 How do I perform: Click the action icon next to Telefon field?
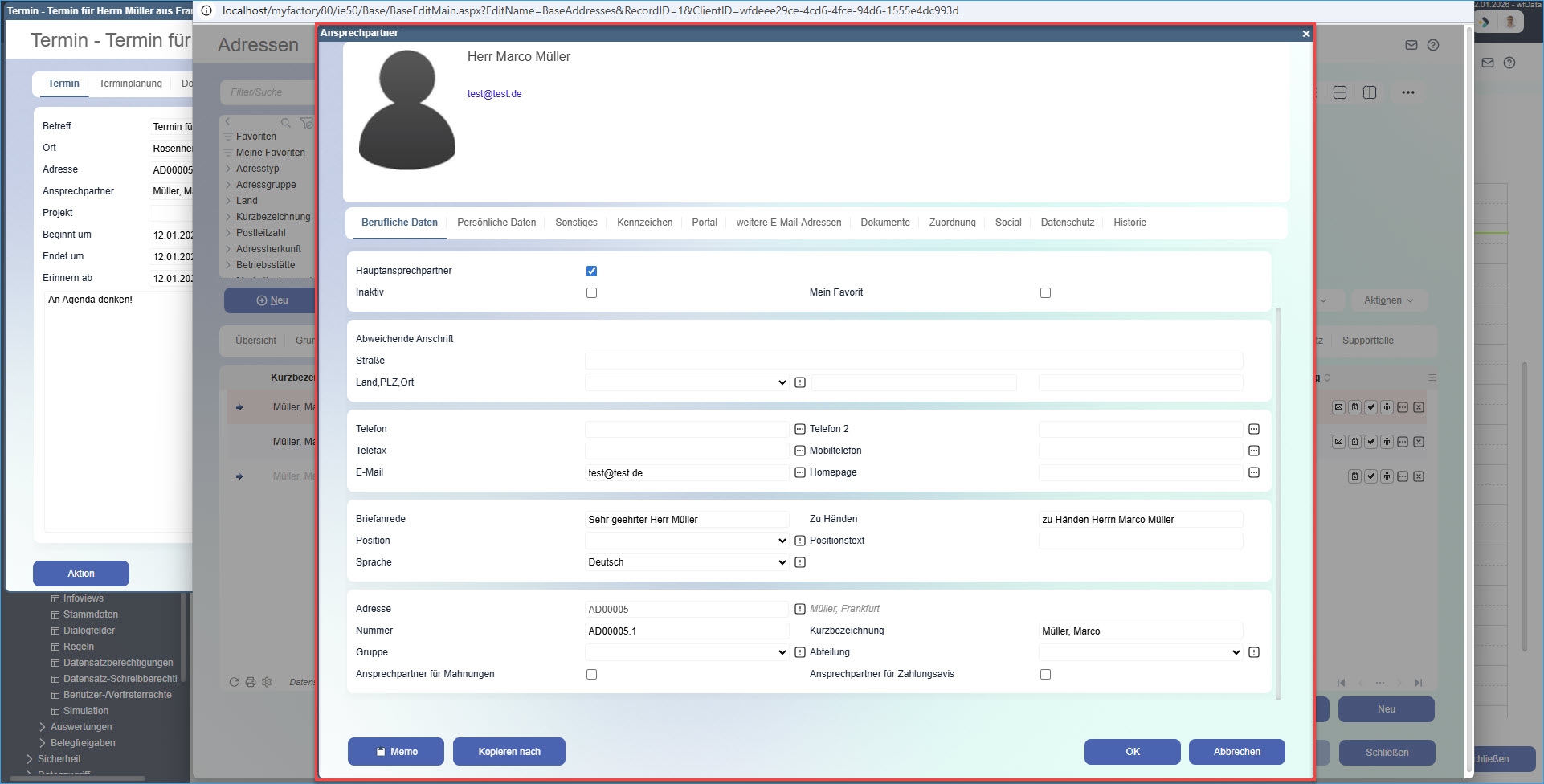click(799, 429)
